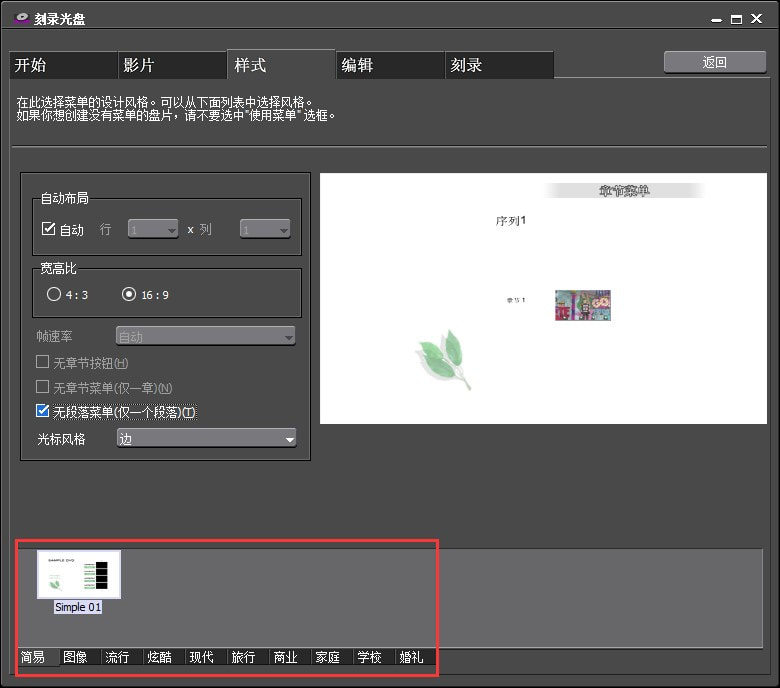Enable 无章节按钮 checkbox
This screenshot has height=688, width=780.
[x=43, y=362]
